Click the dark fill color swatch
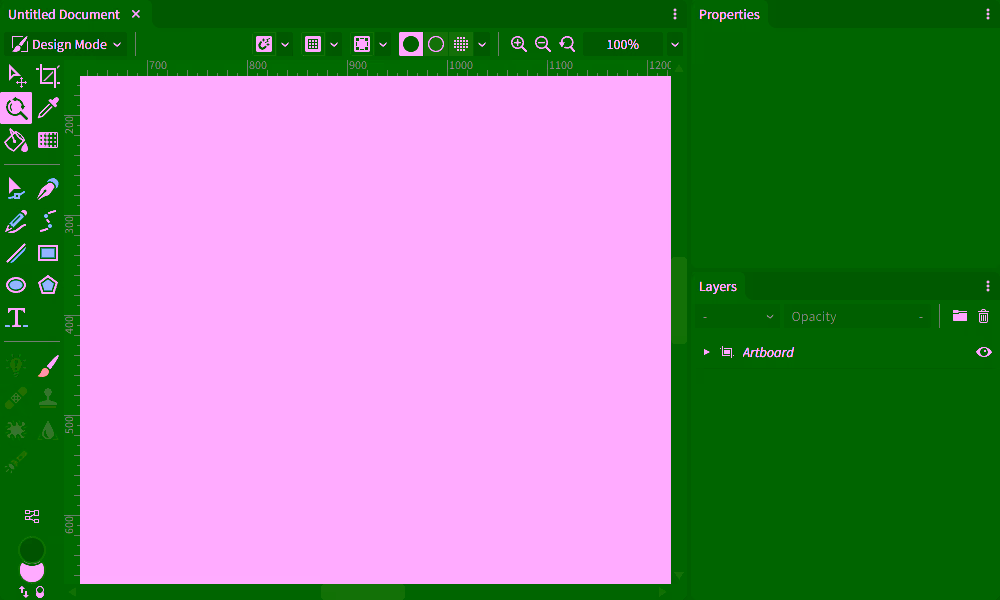The width and height of the screenshot is (1000, 600). [x=31, y=549]
